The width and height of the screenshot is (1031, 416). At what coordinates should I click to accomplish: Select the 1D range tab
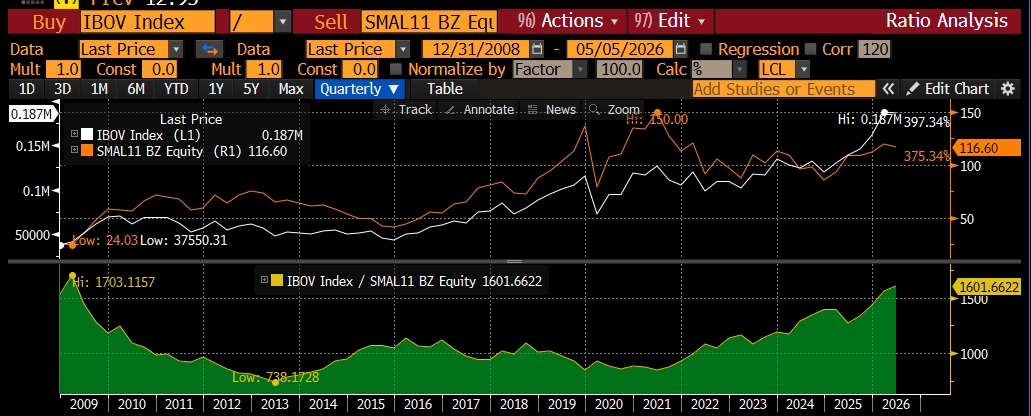(27, 89)
